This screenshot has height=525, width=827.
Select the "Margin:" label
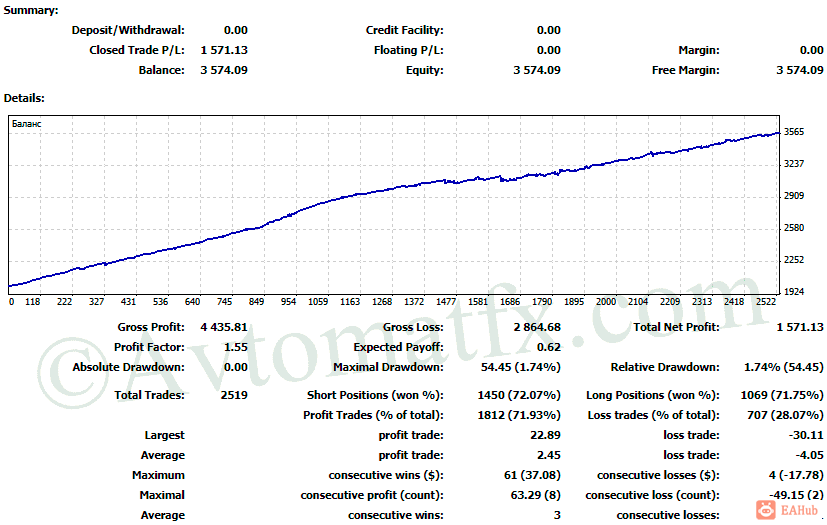[x=699, y=50]
